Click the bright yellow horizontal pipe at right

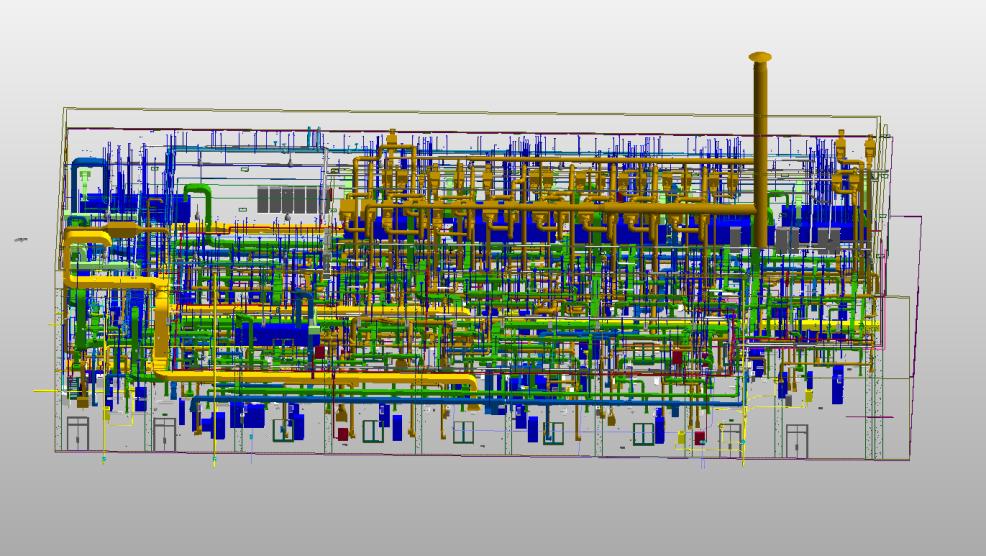(820, 325)
